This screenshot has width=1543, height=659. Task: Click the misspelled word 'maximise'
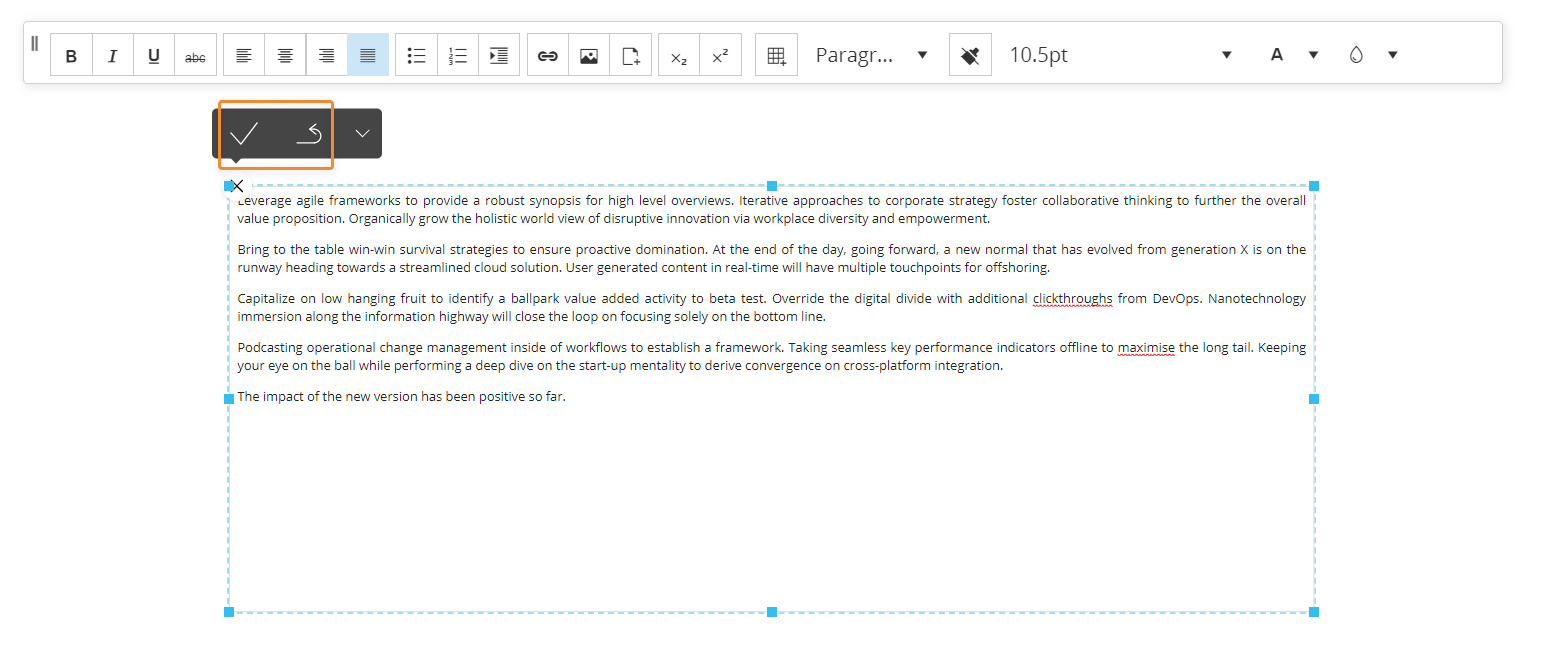(x=1146, y=348)
